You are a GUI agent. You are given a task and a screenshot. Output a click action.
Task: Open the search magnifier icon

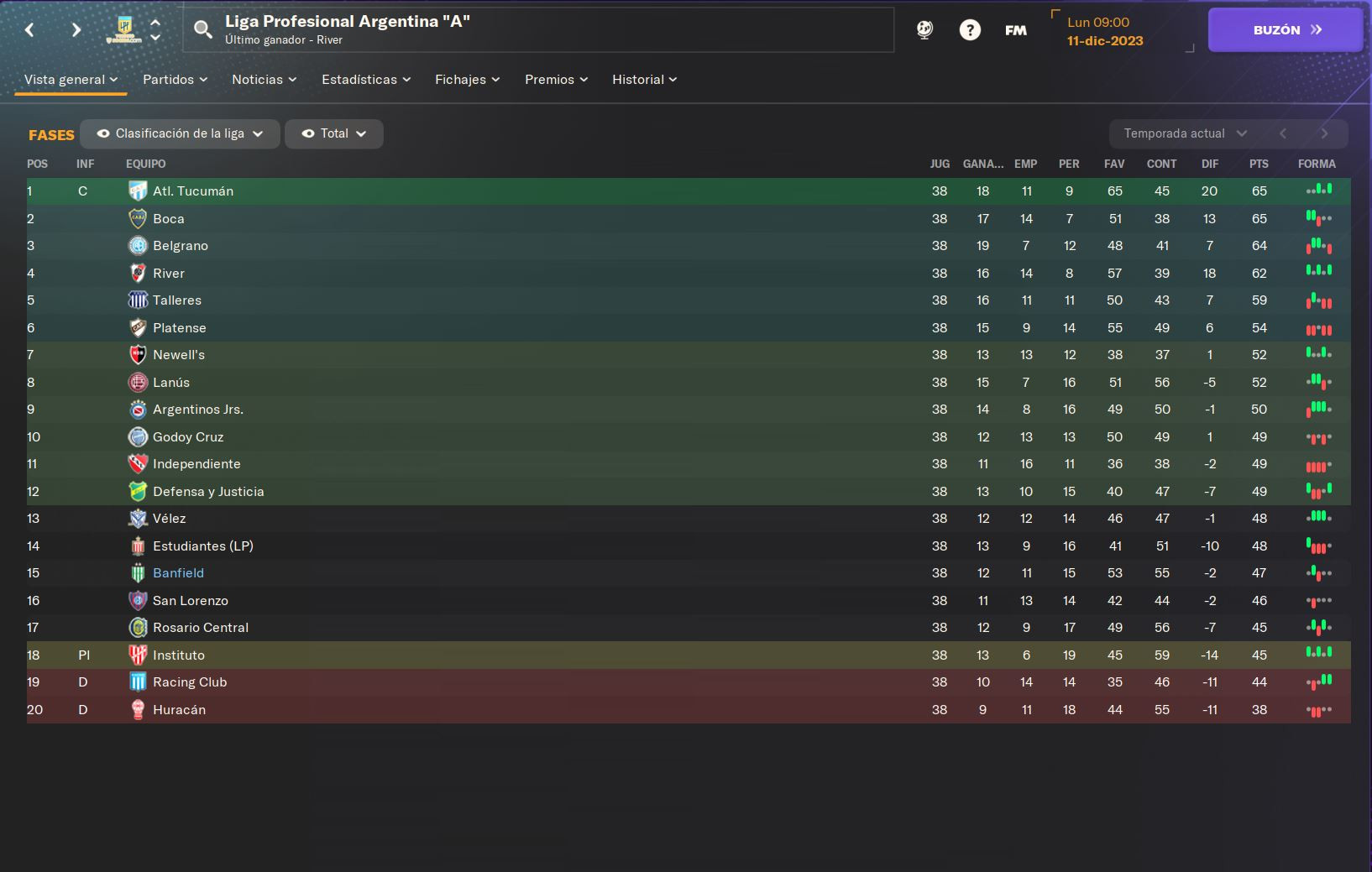point(202,30)
